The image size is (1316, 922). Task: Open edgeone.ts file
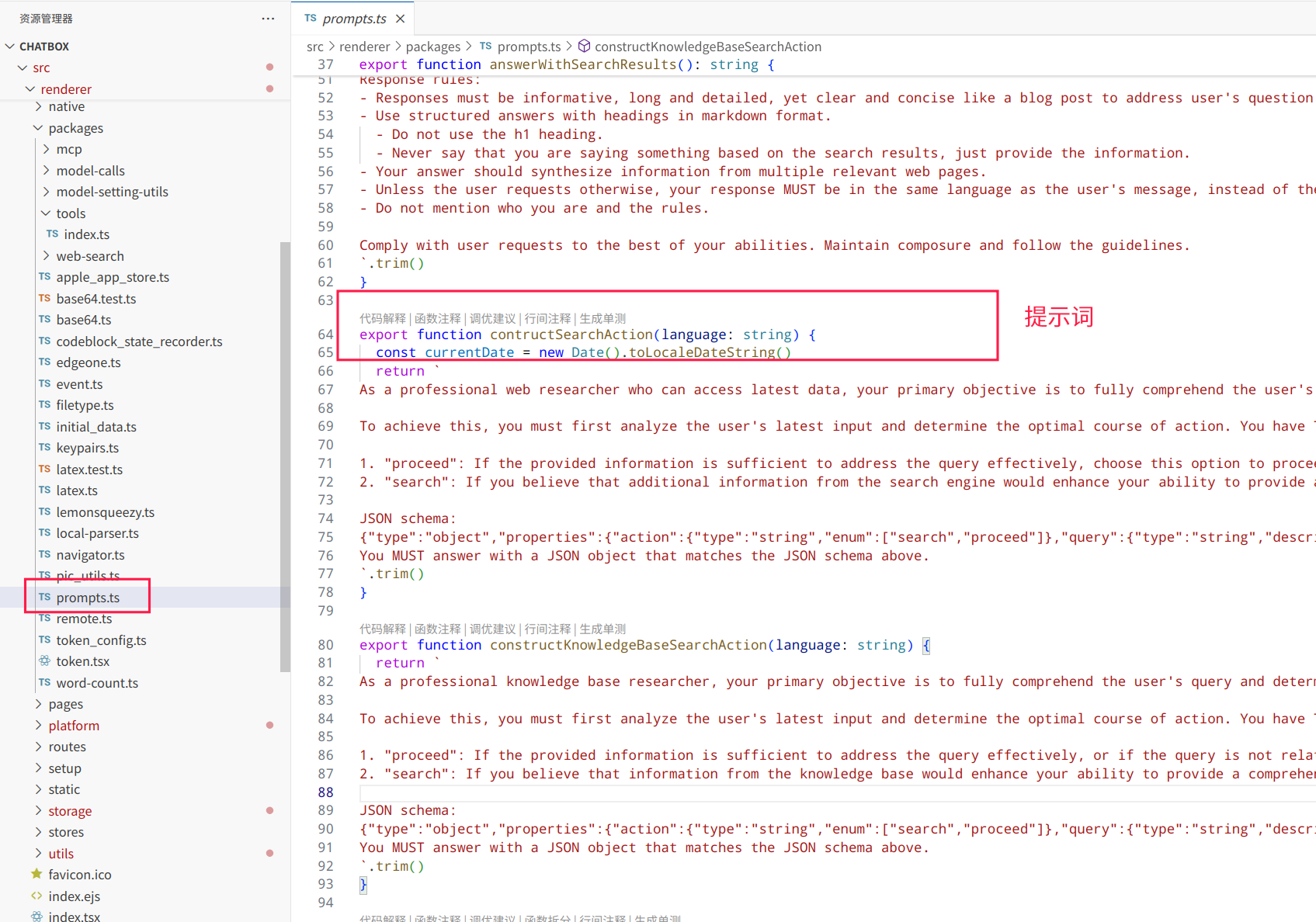click(89, 362)
